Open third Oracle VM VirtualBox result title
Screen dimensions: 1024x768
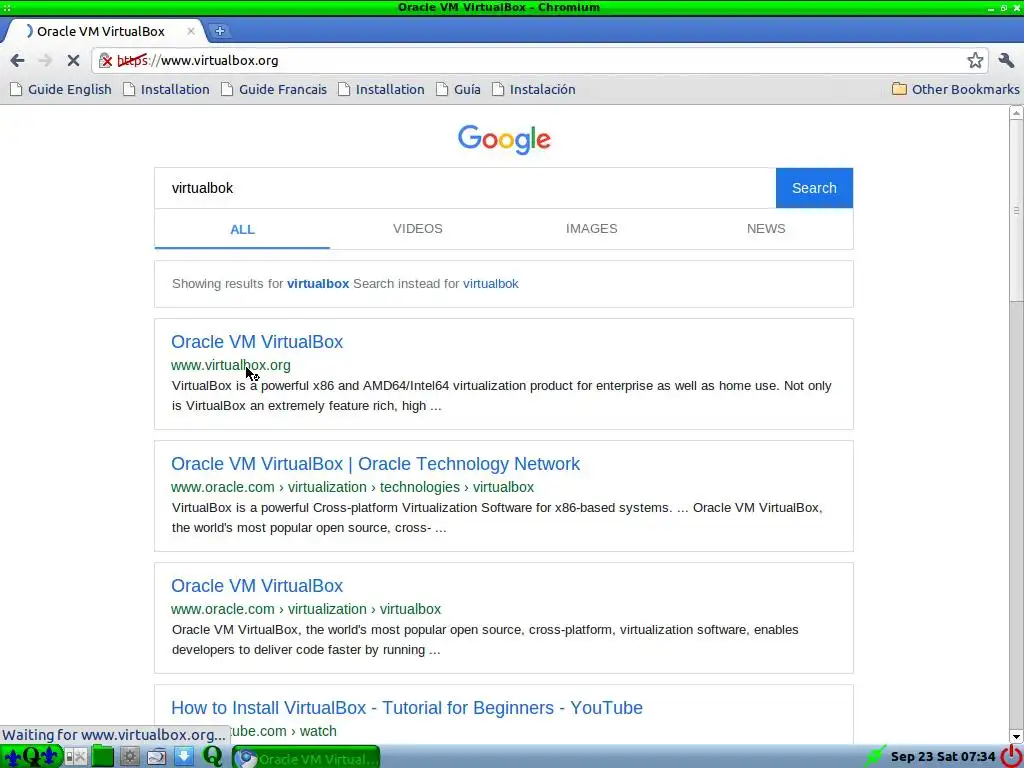(257, 586)
